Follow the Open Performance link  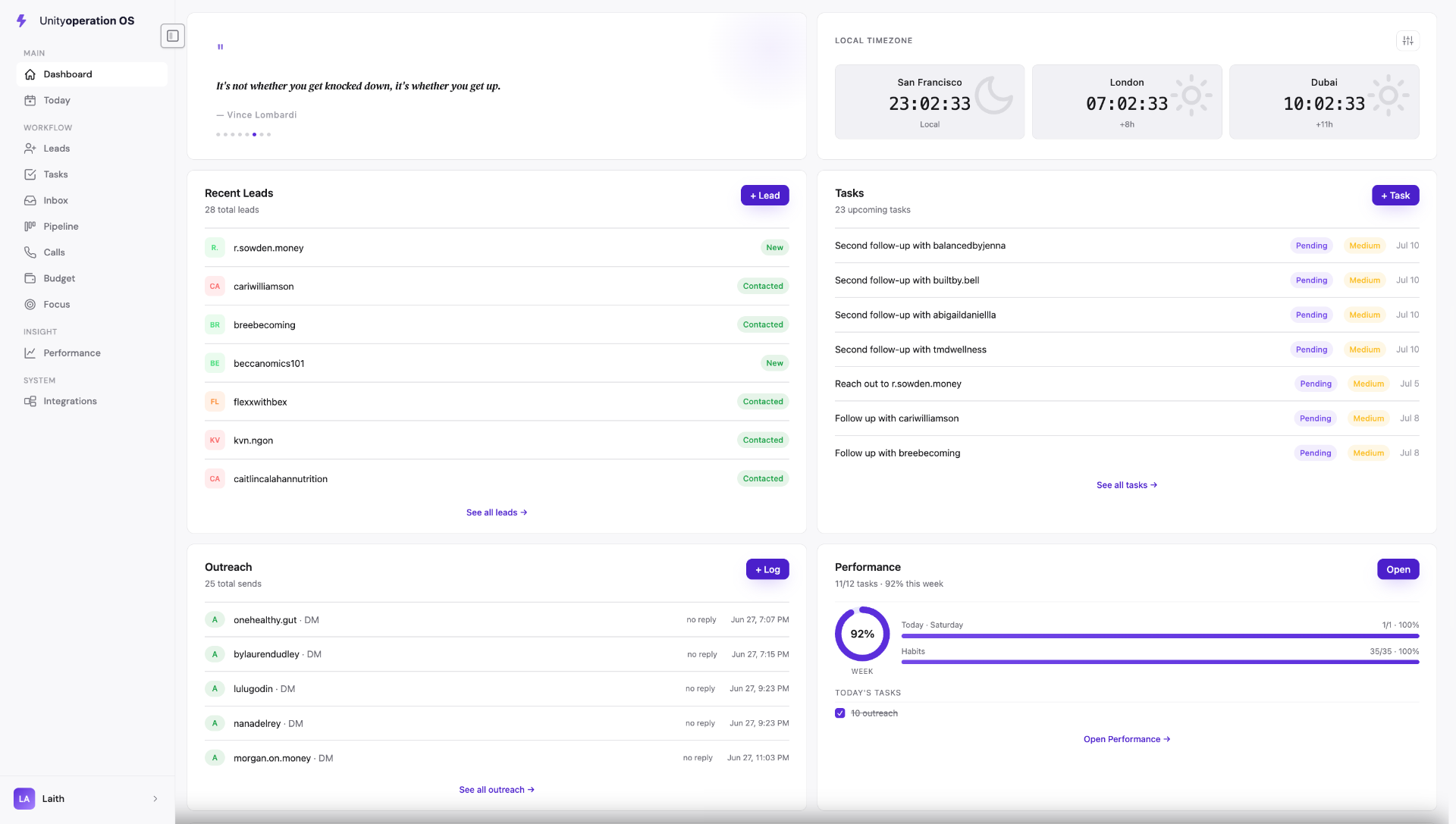1127,739
